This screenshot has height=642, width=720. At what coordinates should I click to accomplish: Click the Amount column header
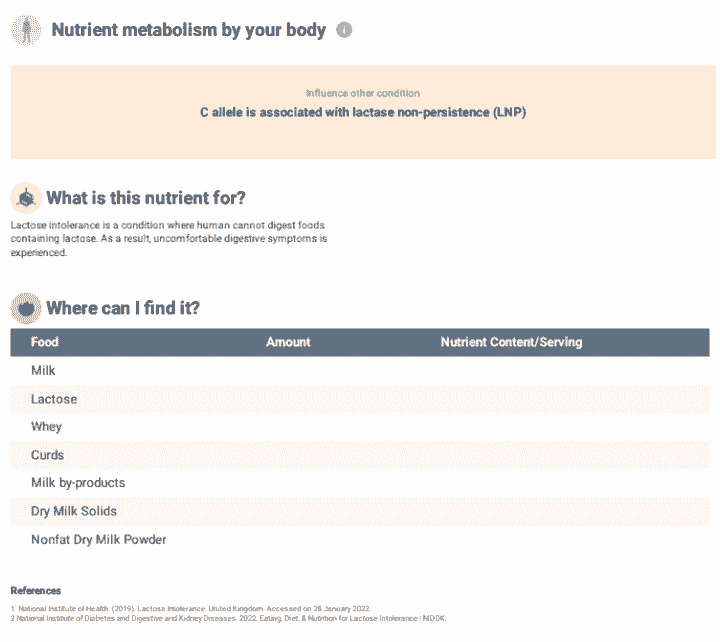pos(288,342)
